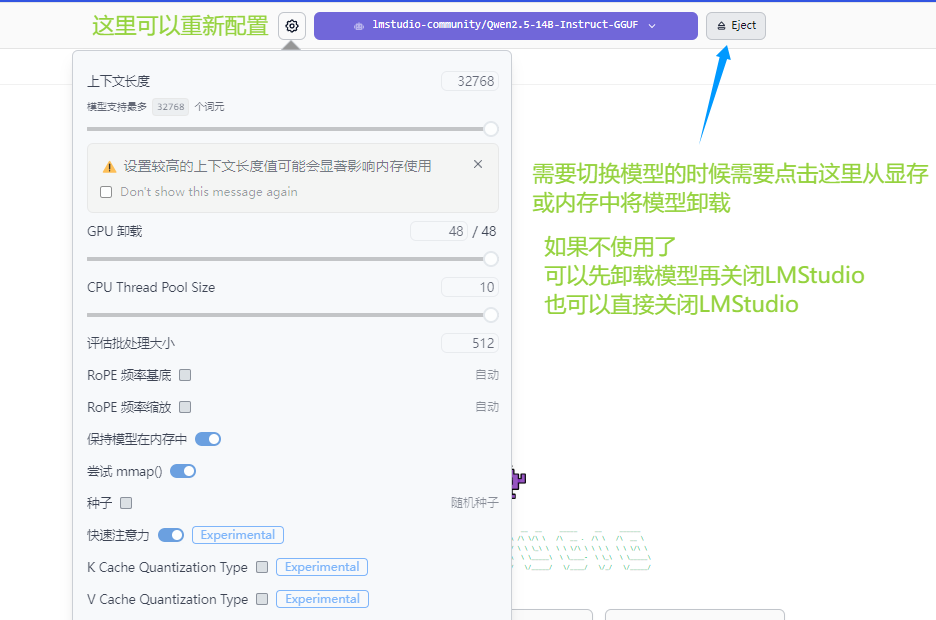
Task: Check the 种子 checkbox
Action: [x=126, y=503]
